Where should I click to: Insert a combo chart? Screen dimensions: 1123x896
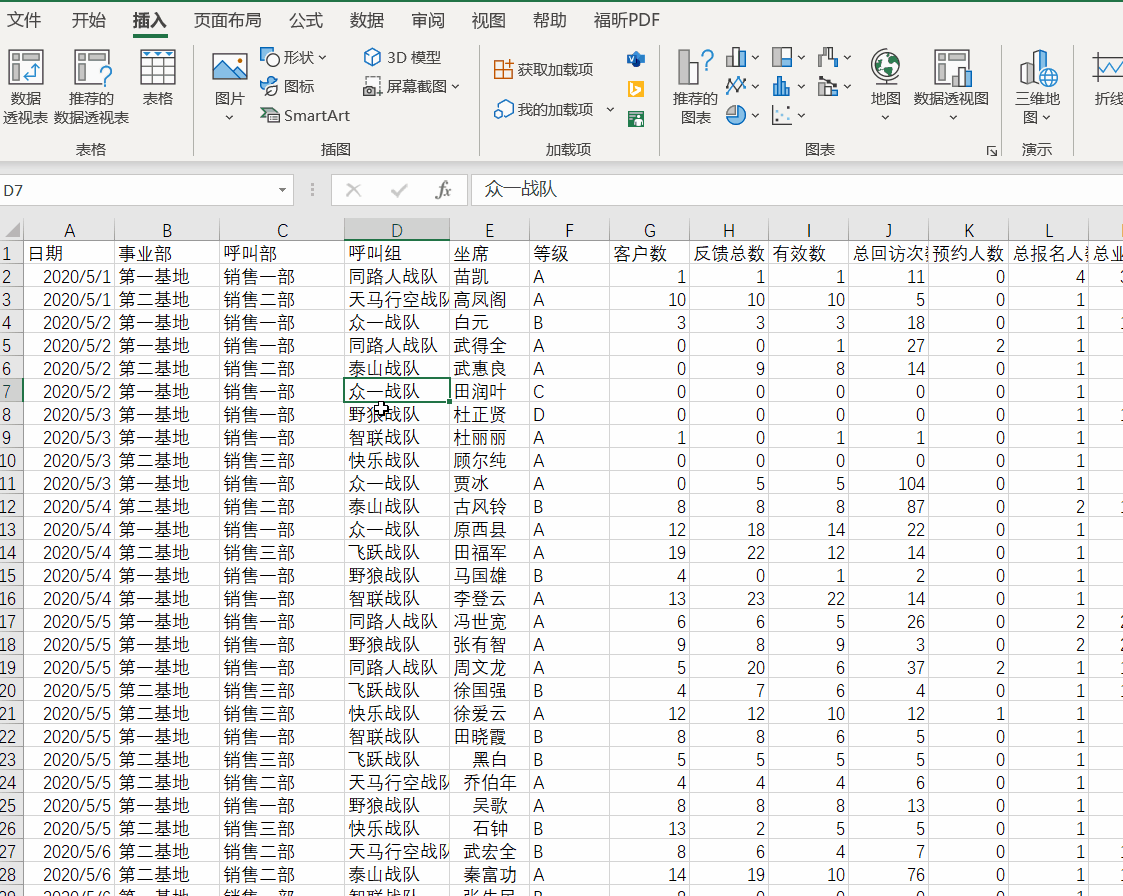tap(827, 87)
